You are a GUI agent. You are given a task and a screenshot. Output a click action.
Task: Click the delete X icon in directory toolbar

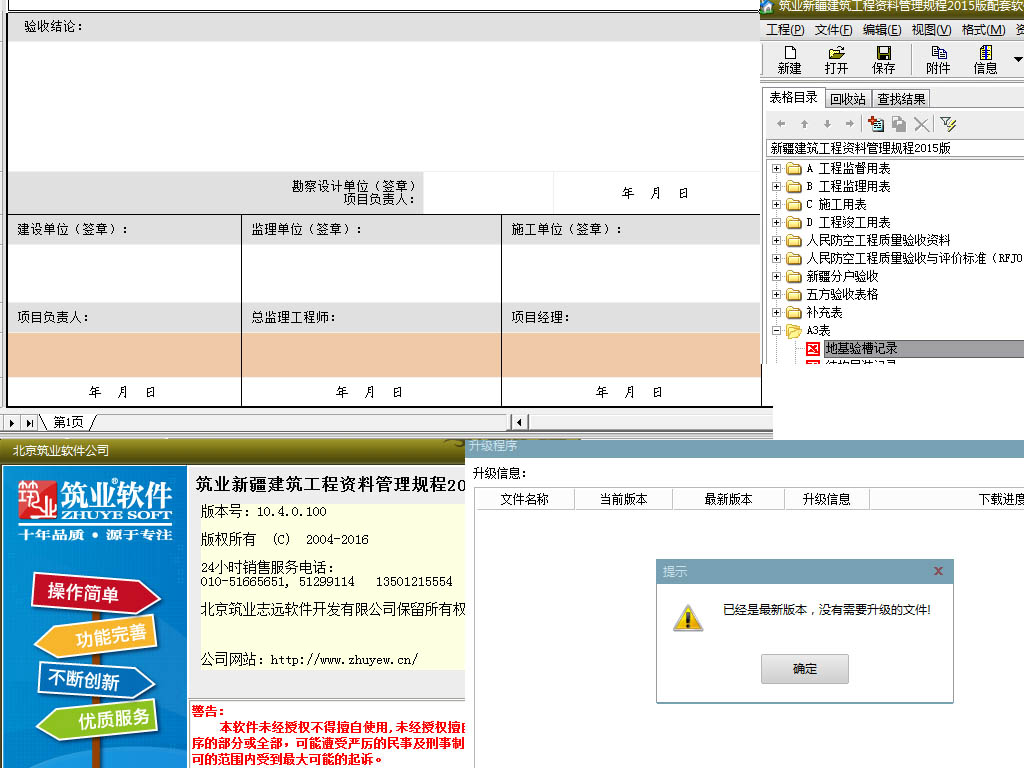[921, 124]
